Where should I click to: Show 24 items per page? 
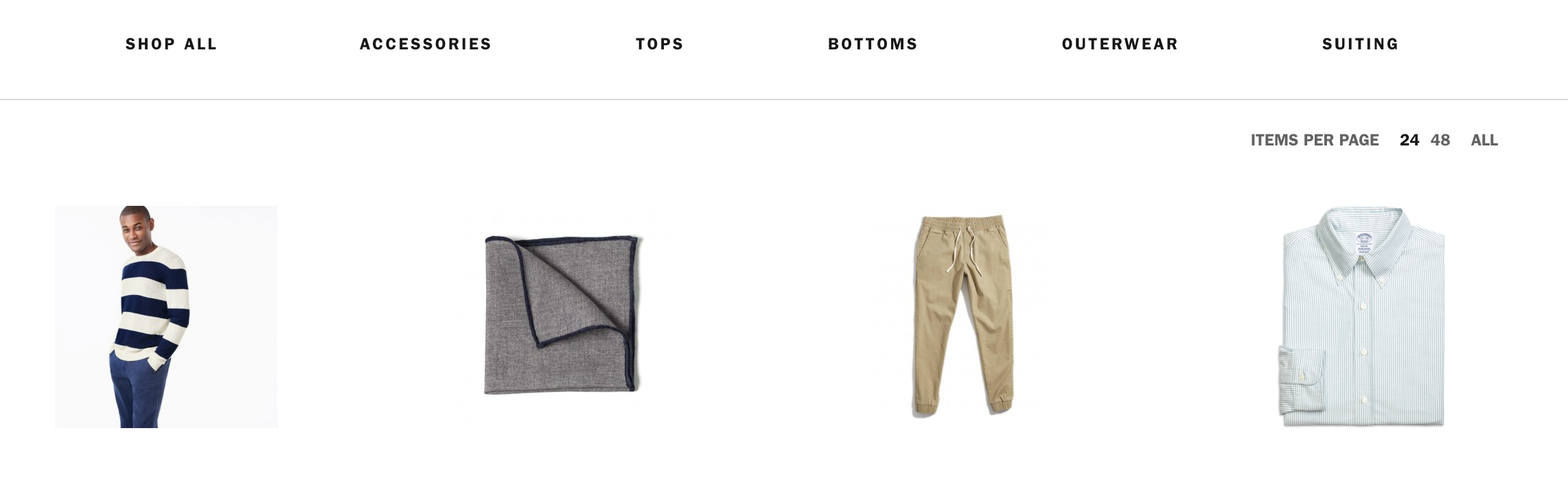(x=1409, y=140)
